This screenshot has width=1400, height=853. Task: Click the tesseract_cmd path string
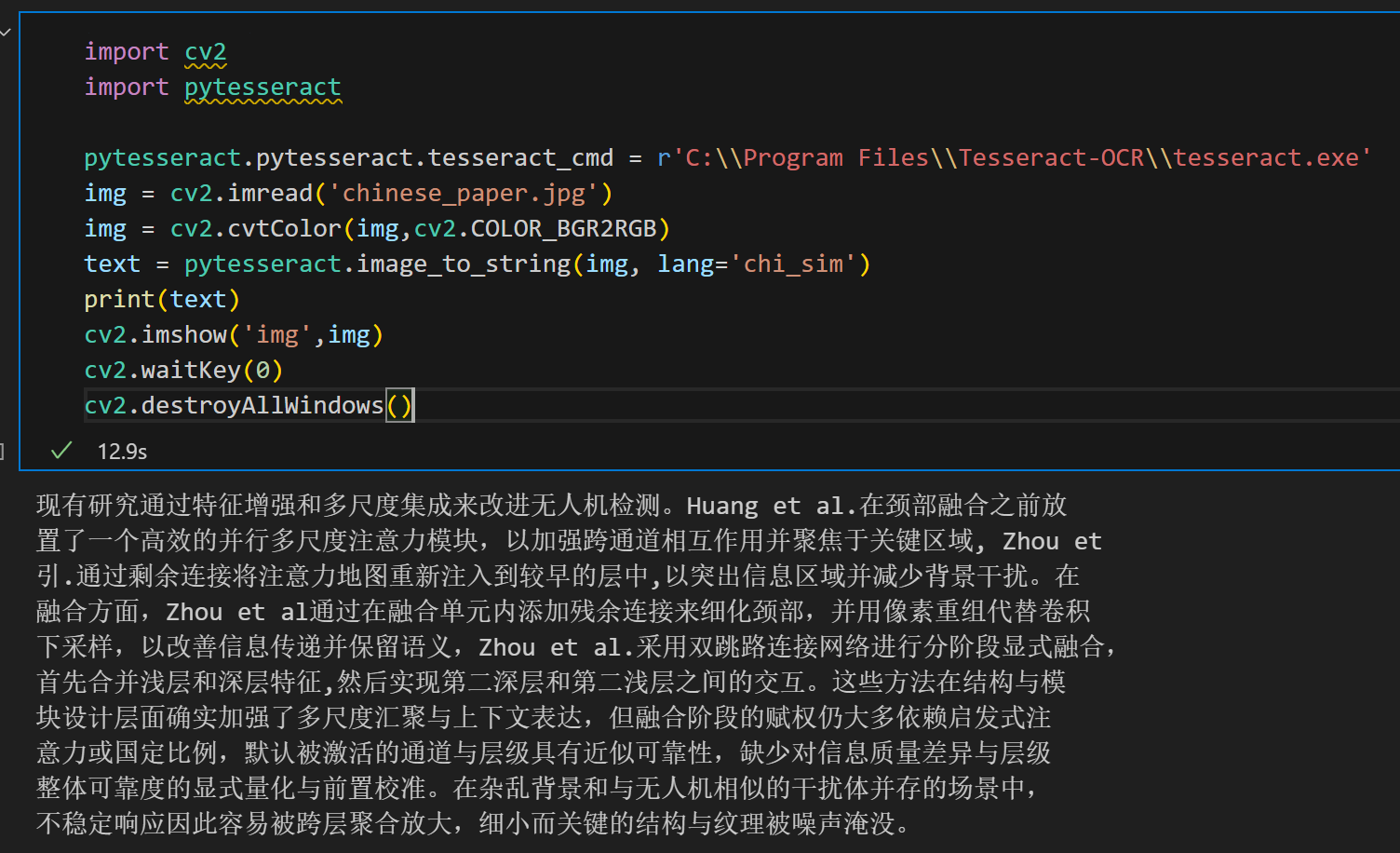pos(1014,158)
